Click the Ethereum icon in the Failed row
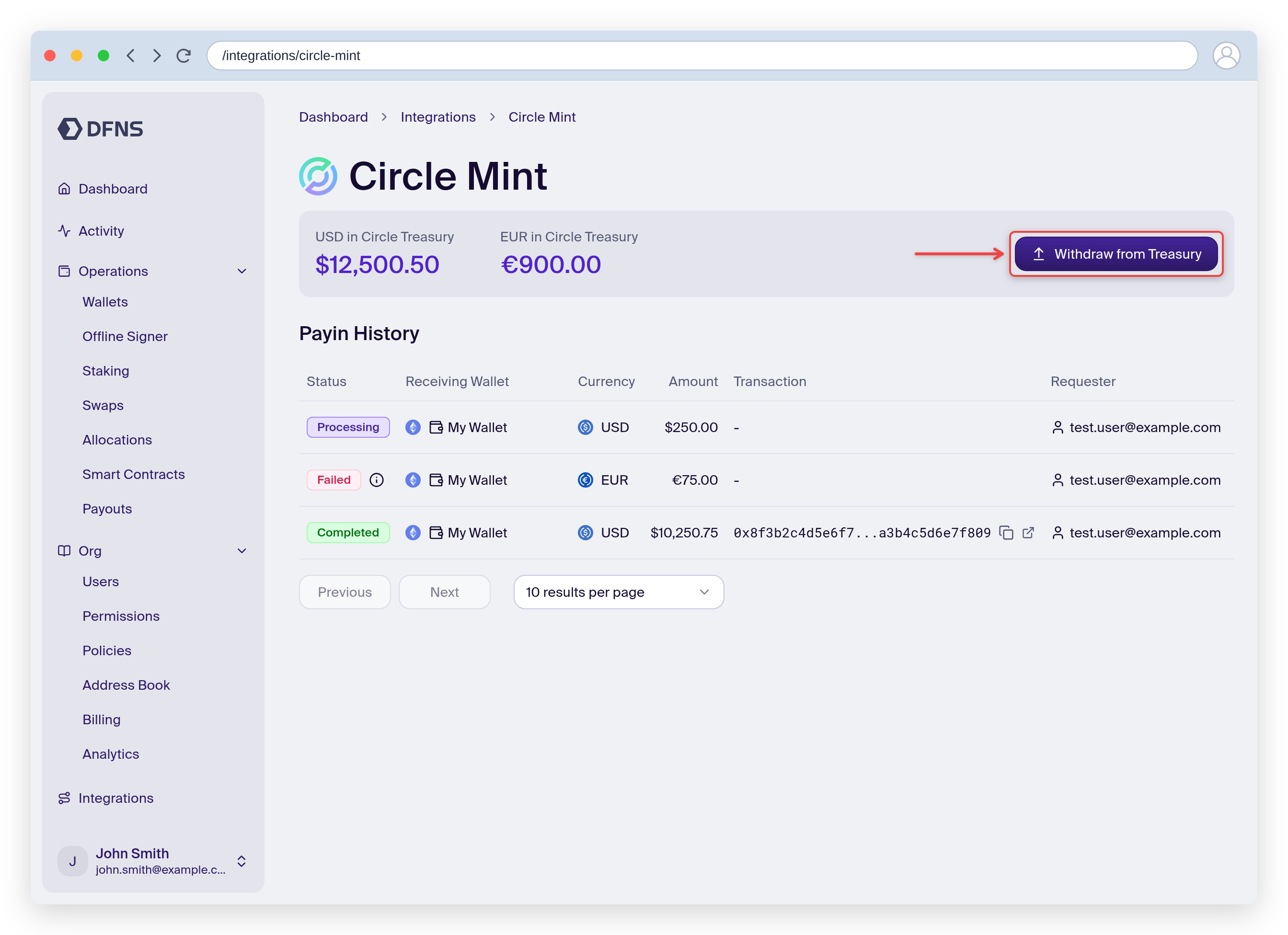Screen dimensions: 1288x935 click(413, 480)
